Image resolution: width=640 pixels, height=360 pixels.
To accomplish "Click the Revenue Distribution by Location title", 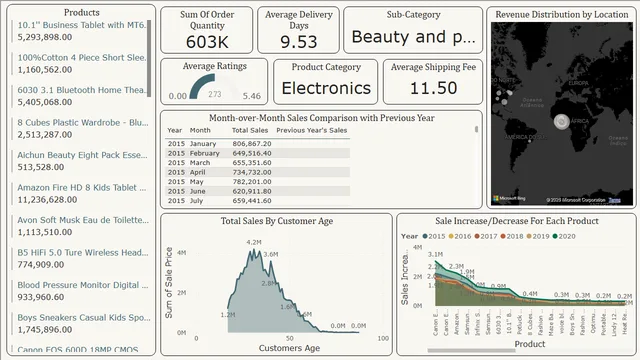I will click(x=562, y=15).
